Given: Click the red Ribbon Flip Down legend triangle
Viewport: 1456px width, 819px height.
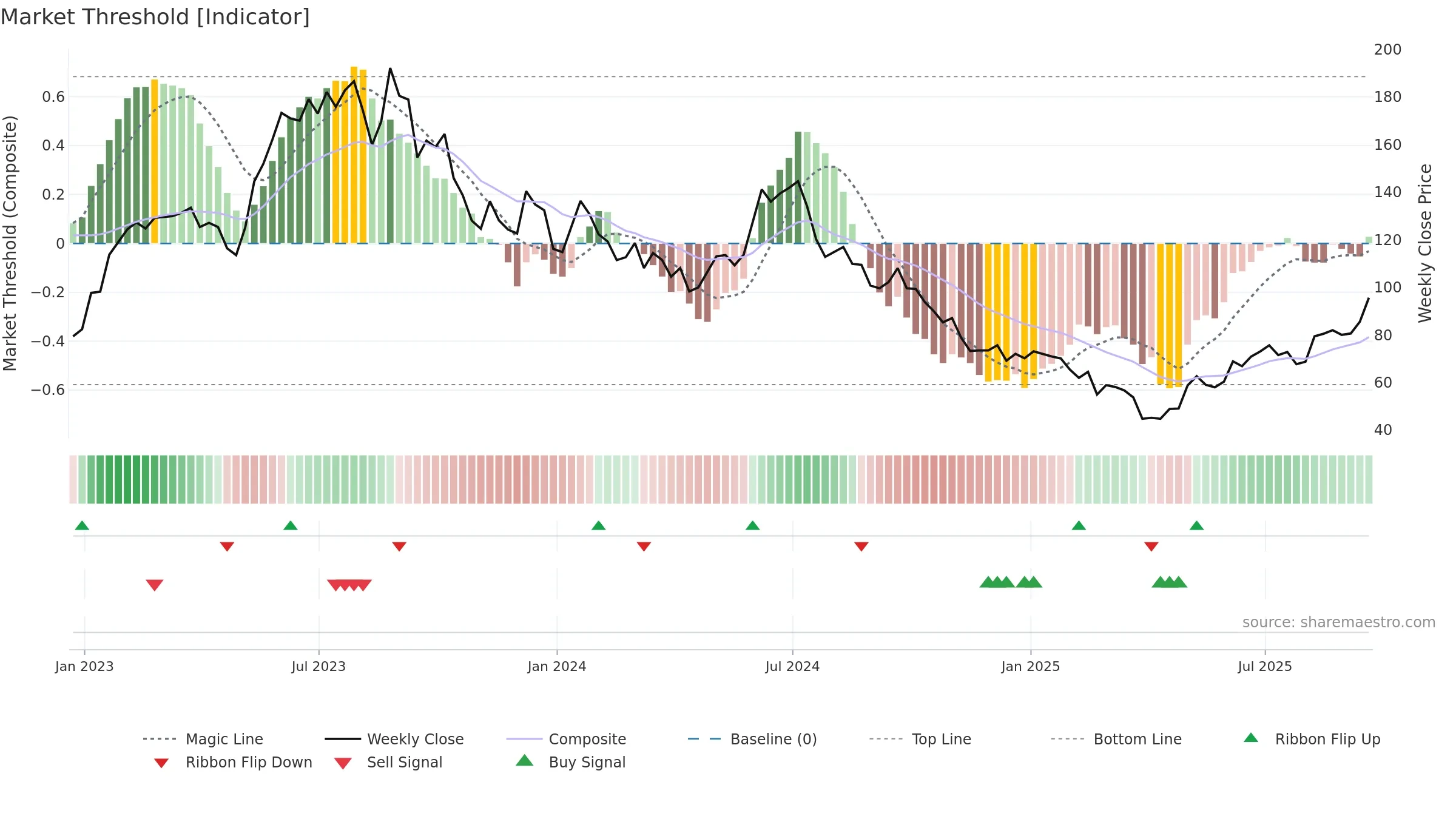Looking at the screenshot, I should pyautogui.click(x=161, y=763).
